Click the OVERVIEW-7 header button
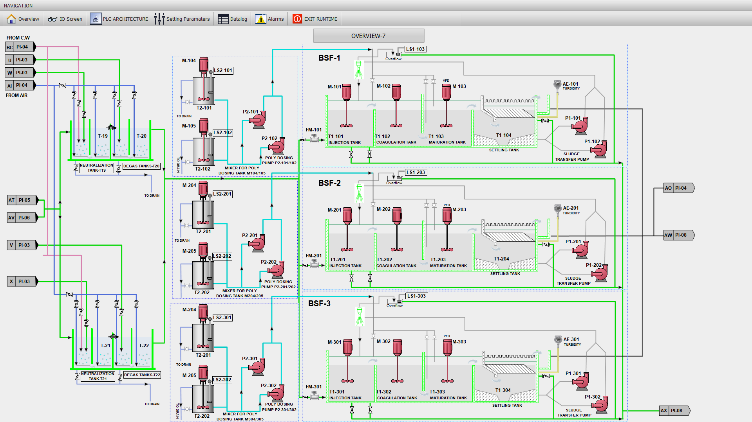The image size is (752, 422). click(368, 36)
